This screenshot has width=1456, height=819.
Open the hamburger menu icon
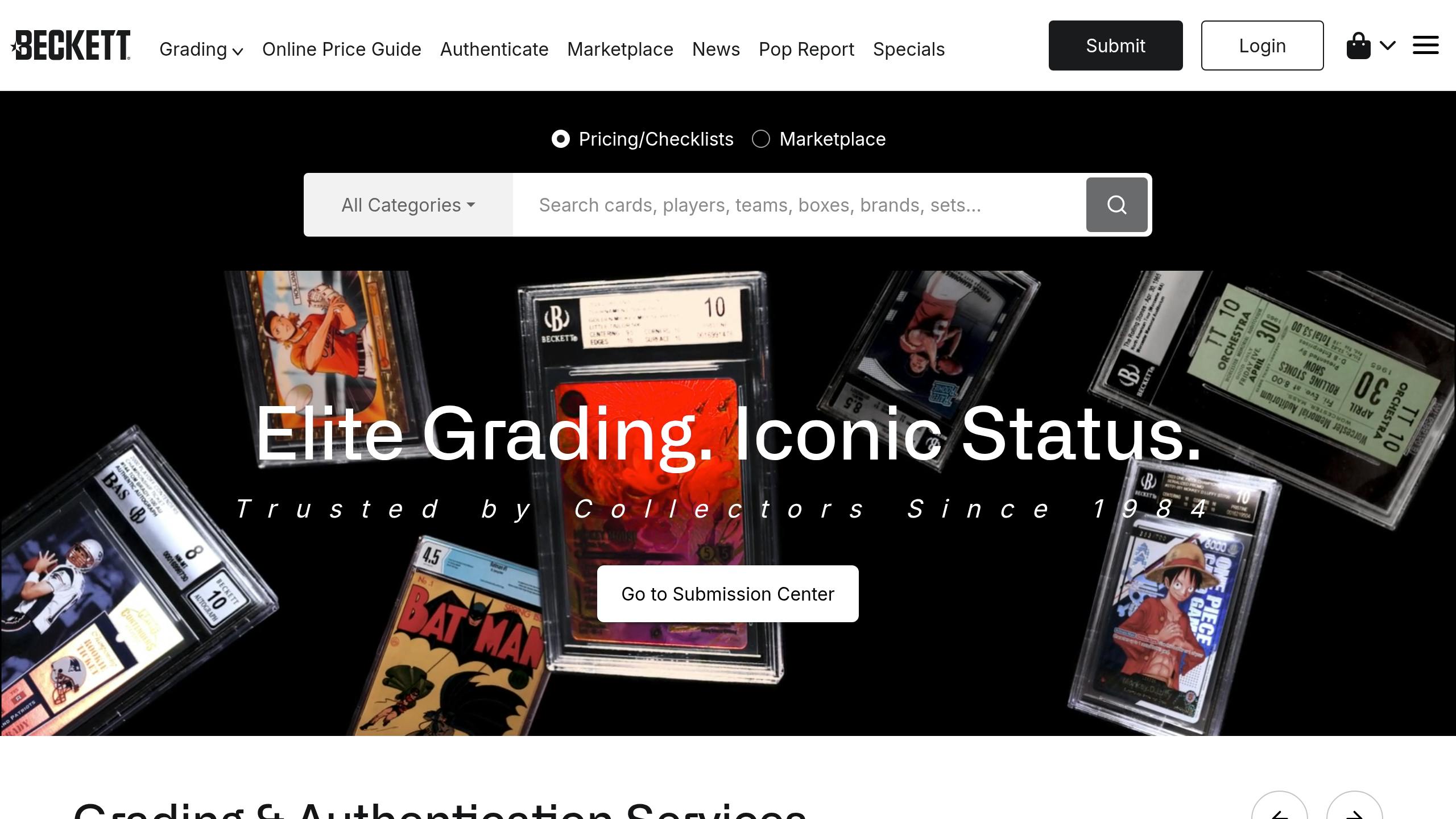1425,45
